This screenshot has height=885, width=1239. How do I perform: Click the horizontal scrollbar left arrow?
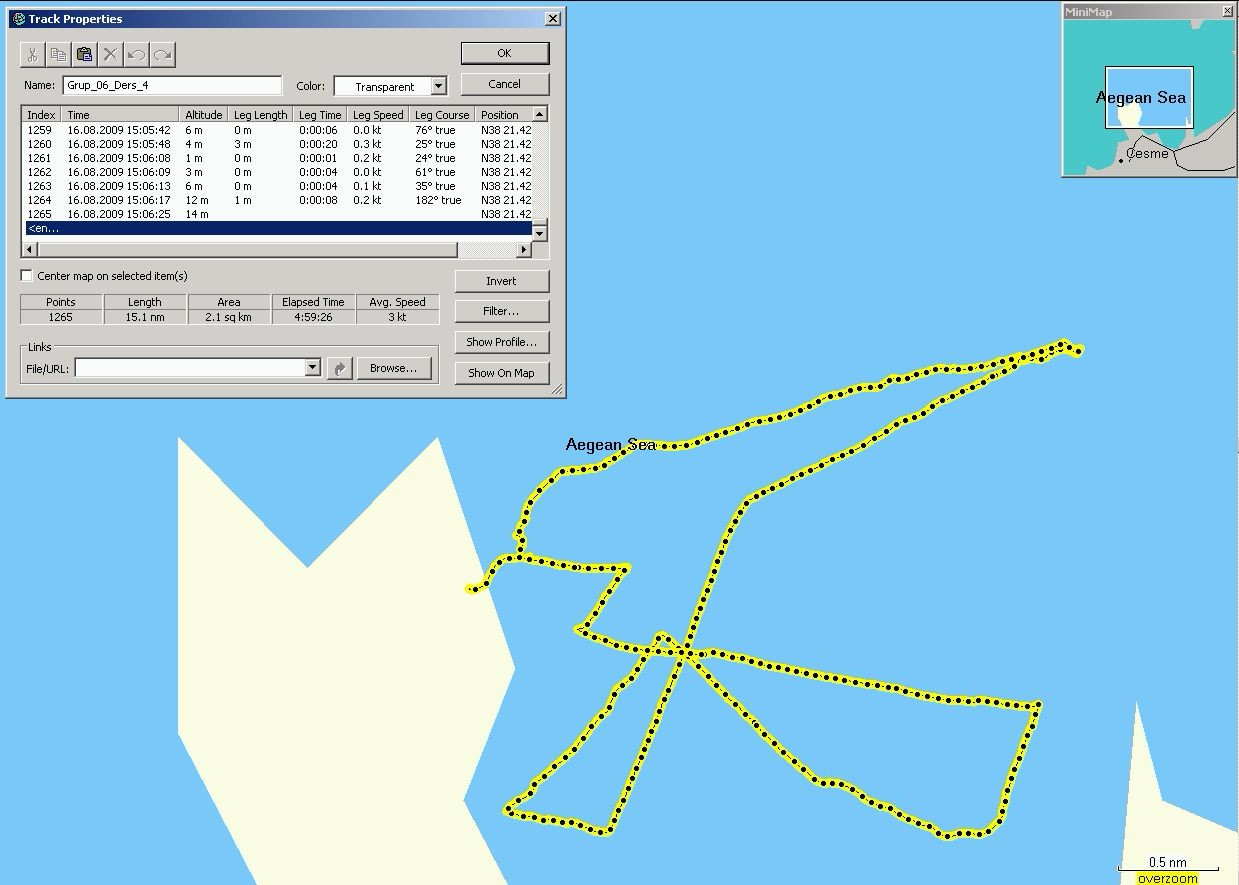click(30, 249)
